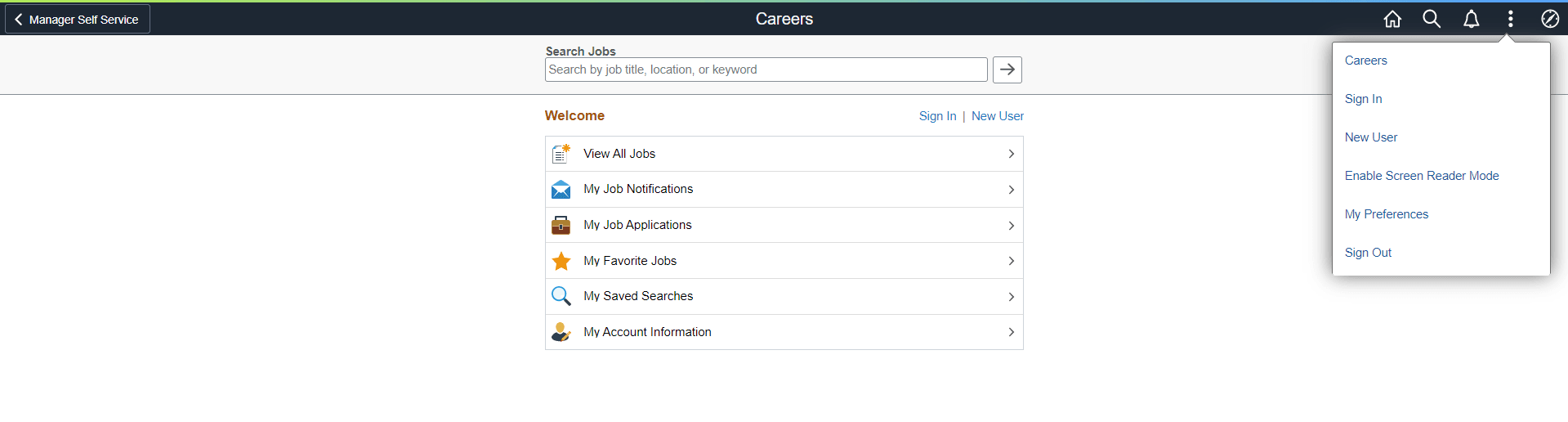Focus the Search Jobs input field

pyautogui.click(x=766, y=70)
